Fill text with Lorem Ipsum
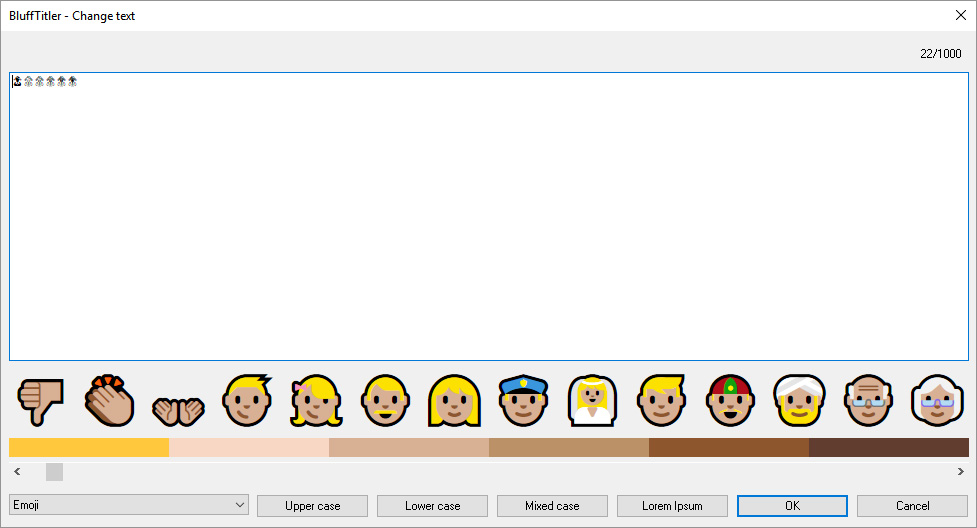 pyautogui.click(x=672, y=506)
